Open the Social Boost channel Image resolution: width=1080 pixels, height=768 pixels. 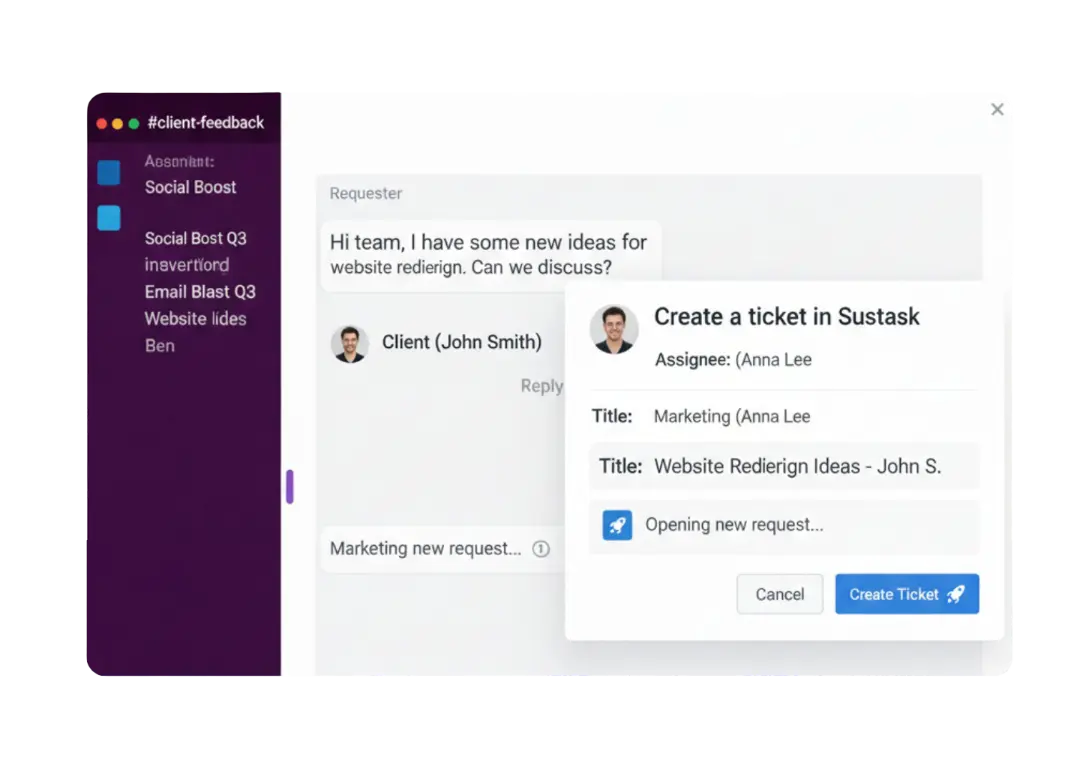coord(190,187)
